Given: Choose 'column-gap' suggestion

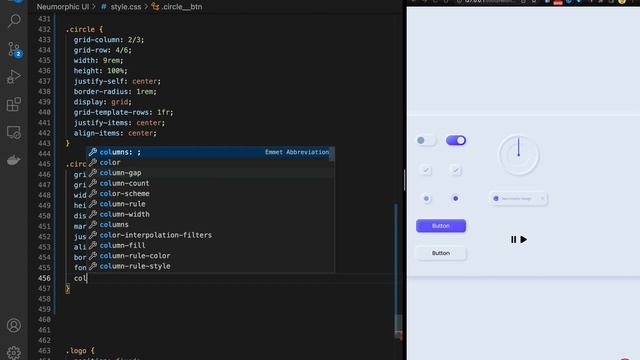Looking at the screenshot, I should click(x=210, y=173).
